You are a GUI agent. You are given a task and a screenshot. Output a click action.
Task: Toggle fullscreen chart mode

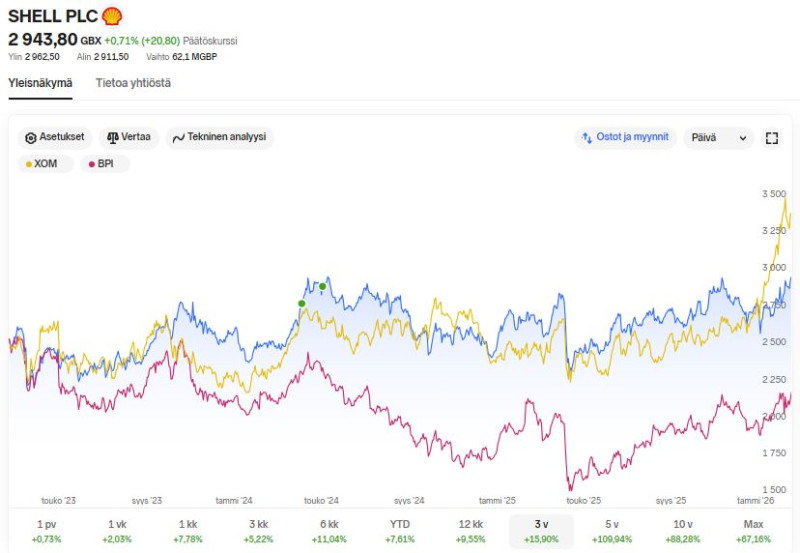point(771,139)
